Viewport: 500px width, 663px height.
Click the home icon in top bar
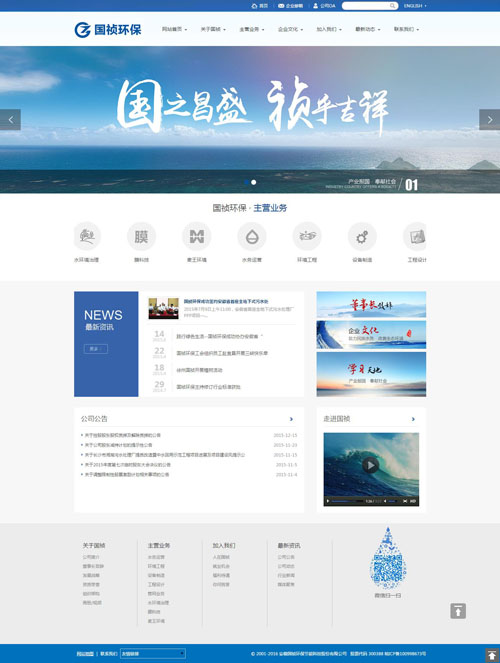click(x=254, y=6)
